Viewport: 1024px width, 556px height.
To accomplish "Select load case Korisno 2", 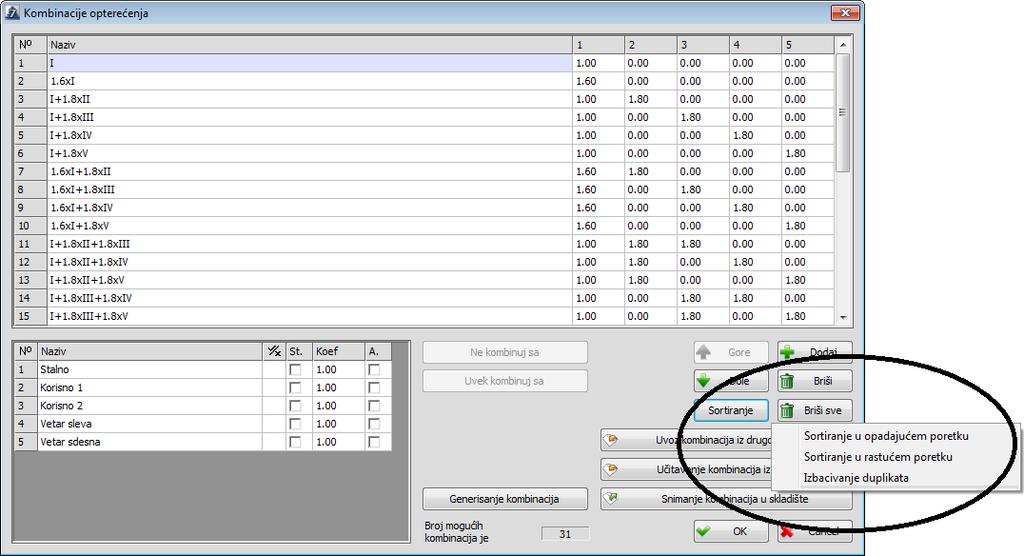I will click(150, 406).
